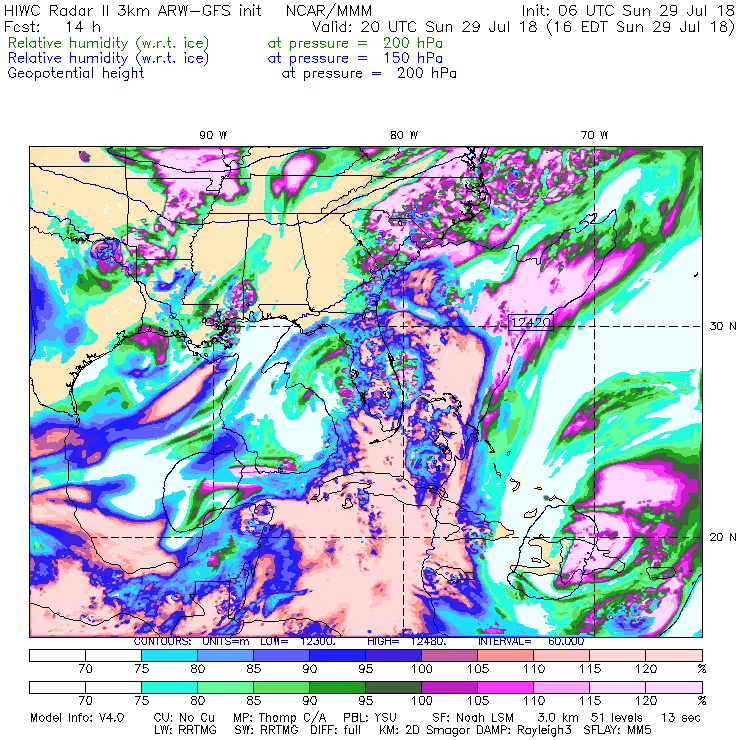
Task: Click the "Model Info: V4.0" text
Action: point(77,718)
